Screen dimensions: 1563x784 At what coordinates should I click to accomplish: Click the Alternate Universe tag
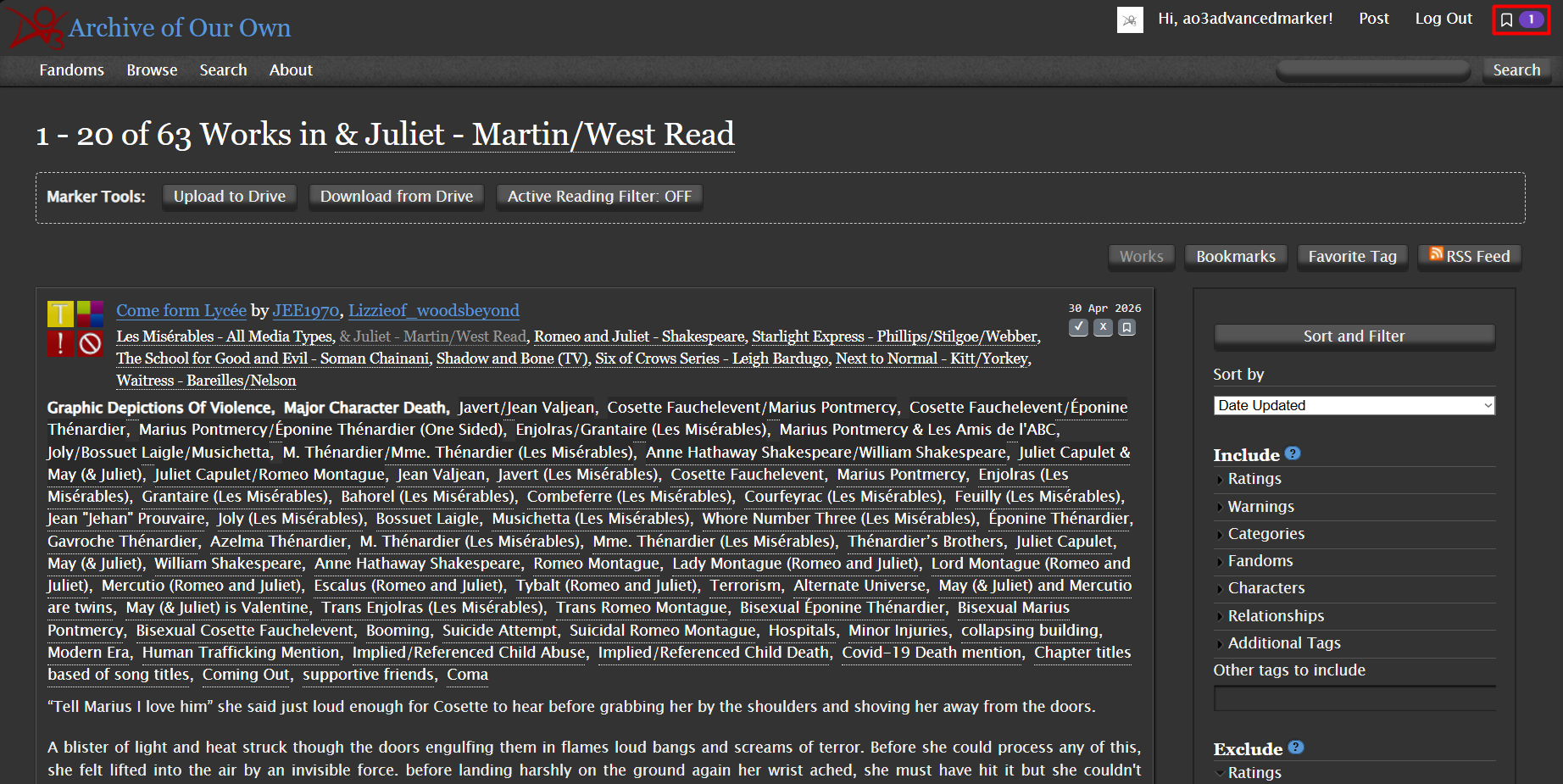pyautogui.click(x=859, y=586)
